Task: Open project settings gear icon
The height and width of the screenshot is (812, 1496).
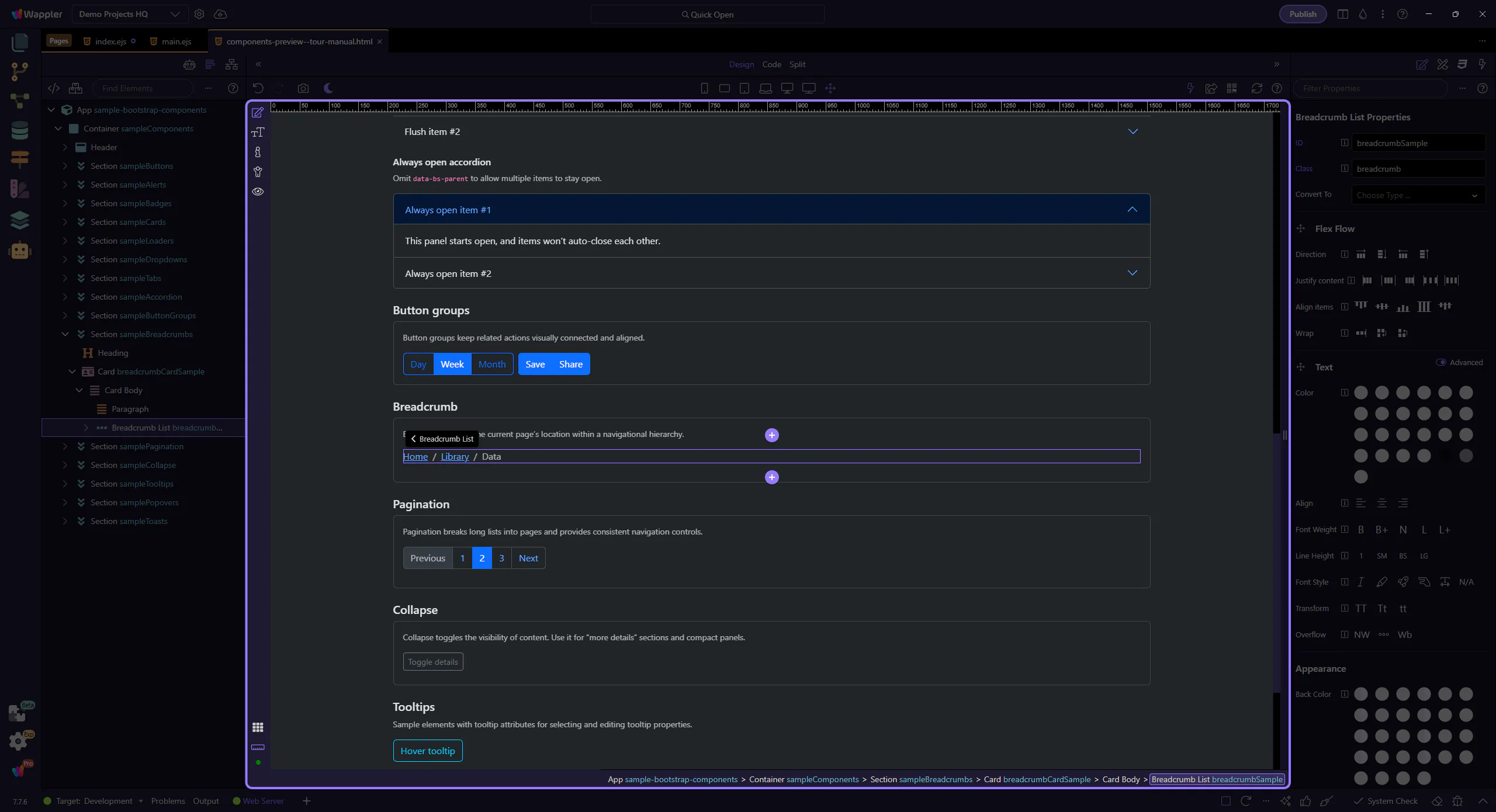Action: (x=199, y=14)
